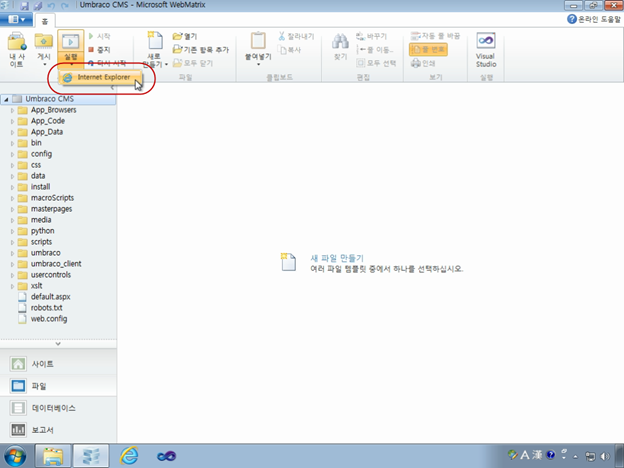This screenshot has width=624, height=468.
Task: Collapse the Umbraco CMS root node
Action: coord(6,99)
